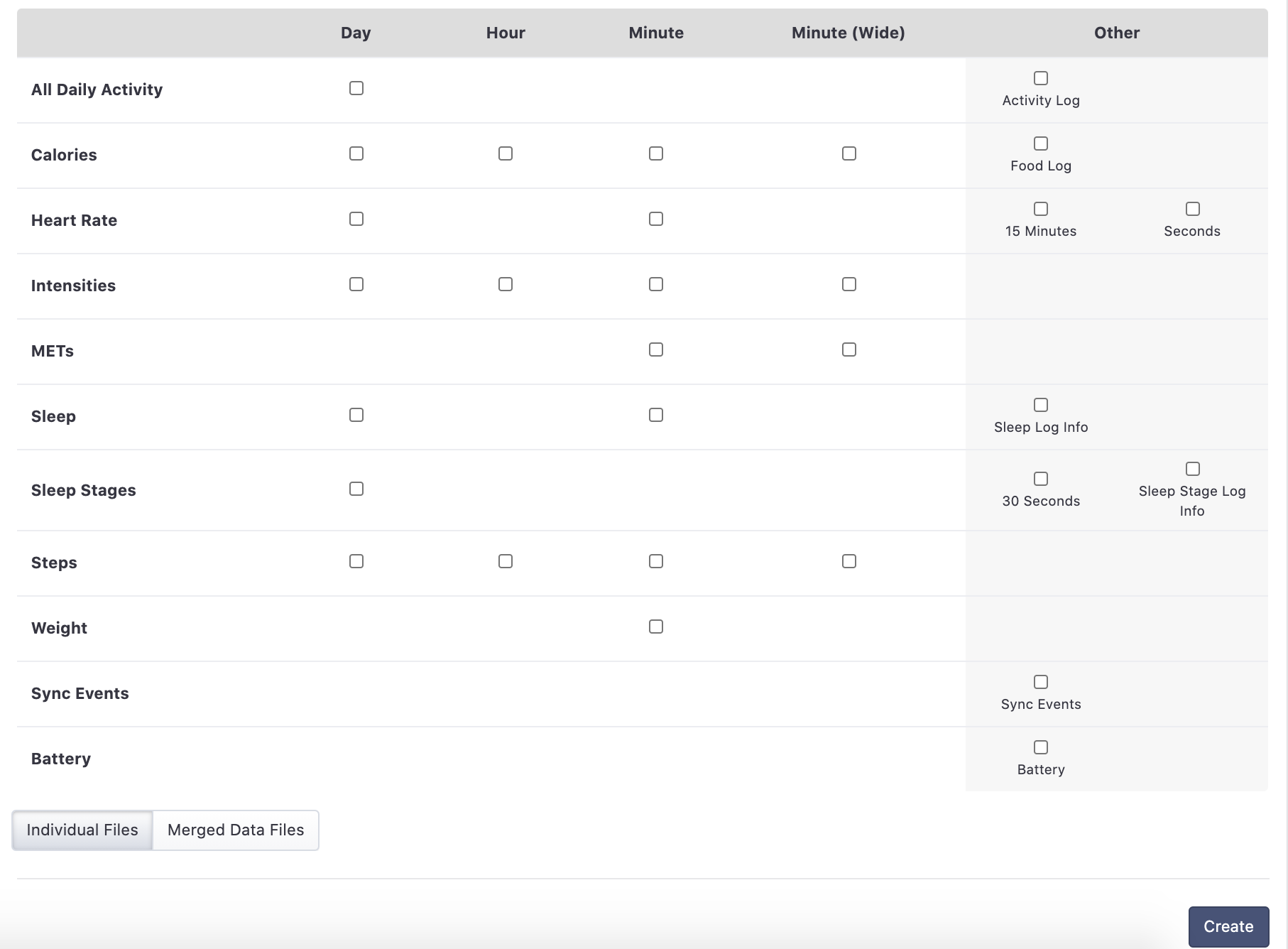Select Steps Minute (Wide) checkbox
Image resolution: width=1288 pixels, height=949 pixels.
[x=849, y=561]
